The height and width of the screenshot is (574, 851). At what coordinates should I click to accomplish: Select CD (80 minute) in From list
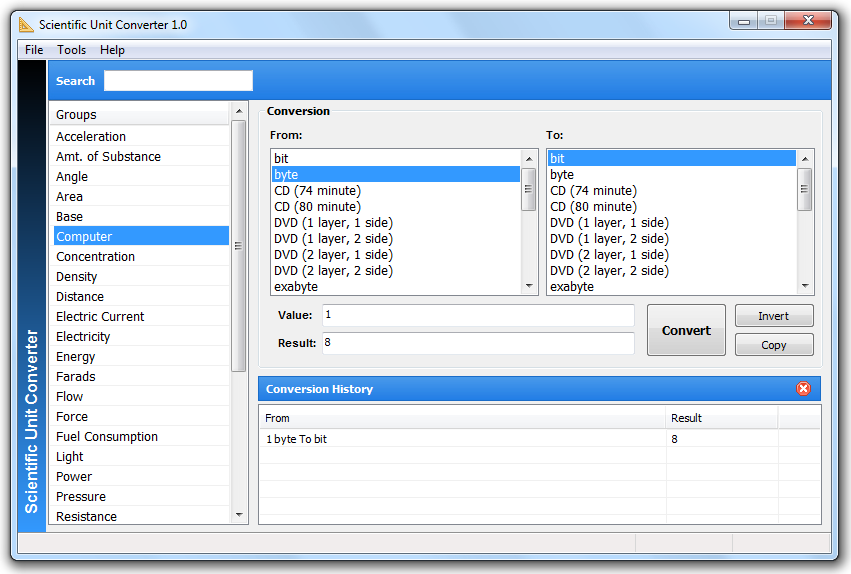[396, 207]
